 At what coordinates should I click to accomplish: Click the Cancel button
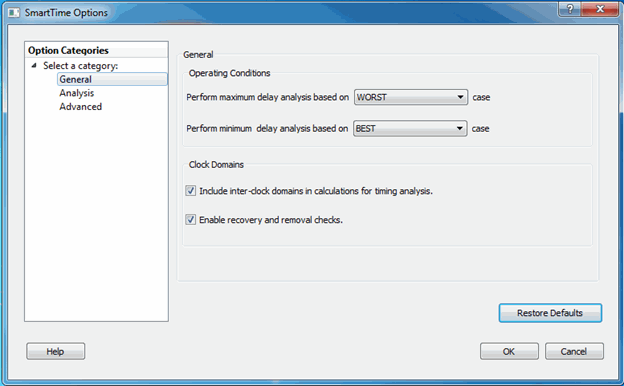[574, 351]
